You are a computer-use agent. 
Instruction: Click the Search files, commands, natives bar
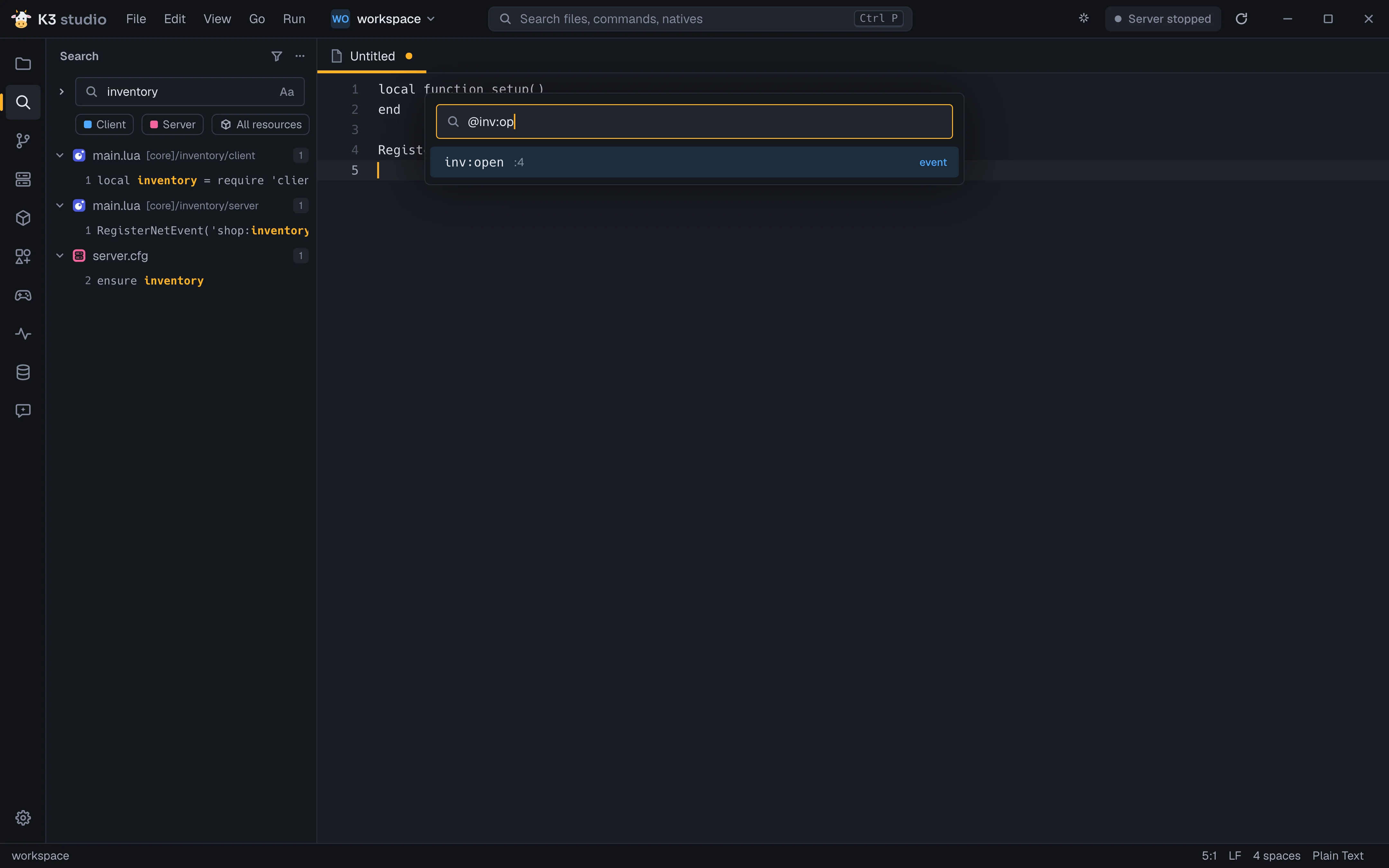tap(700, 19)
